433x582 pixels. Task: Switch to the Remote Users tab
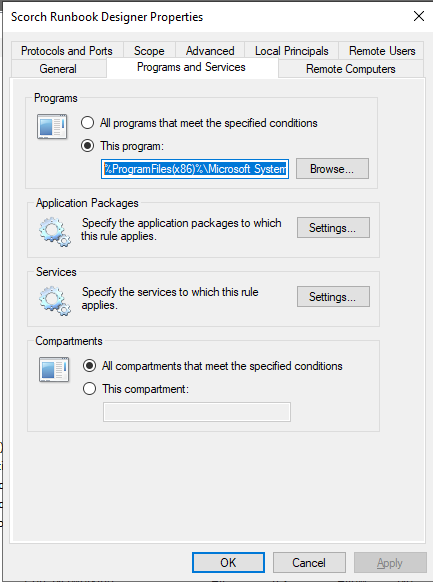point(382,50)
